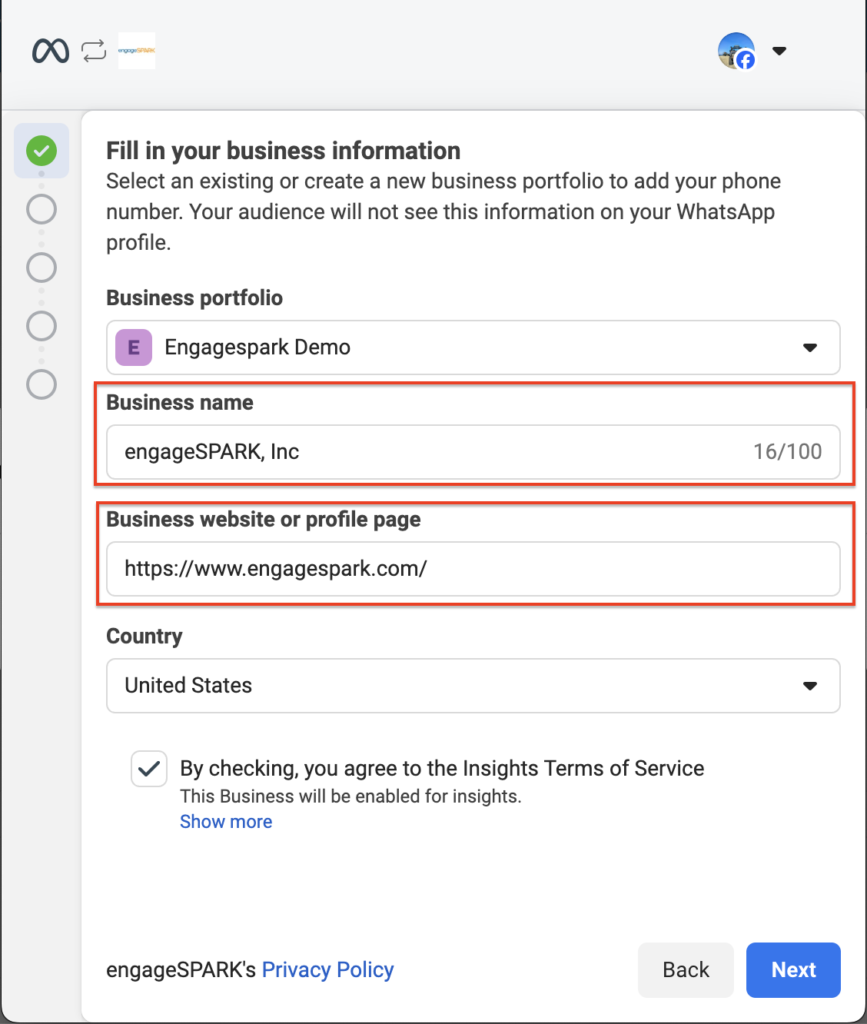Open the account dropdown arrow at top right
This screenshot has height=1024, width=867.
tap(780, 51)
